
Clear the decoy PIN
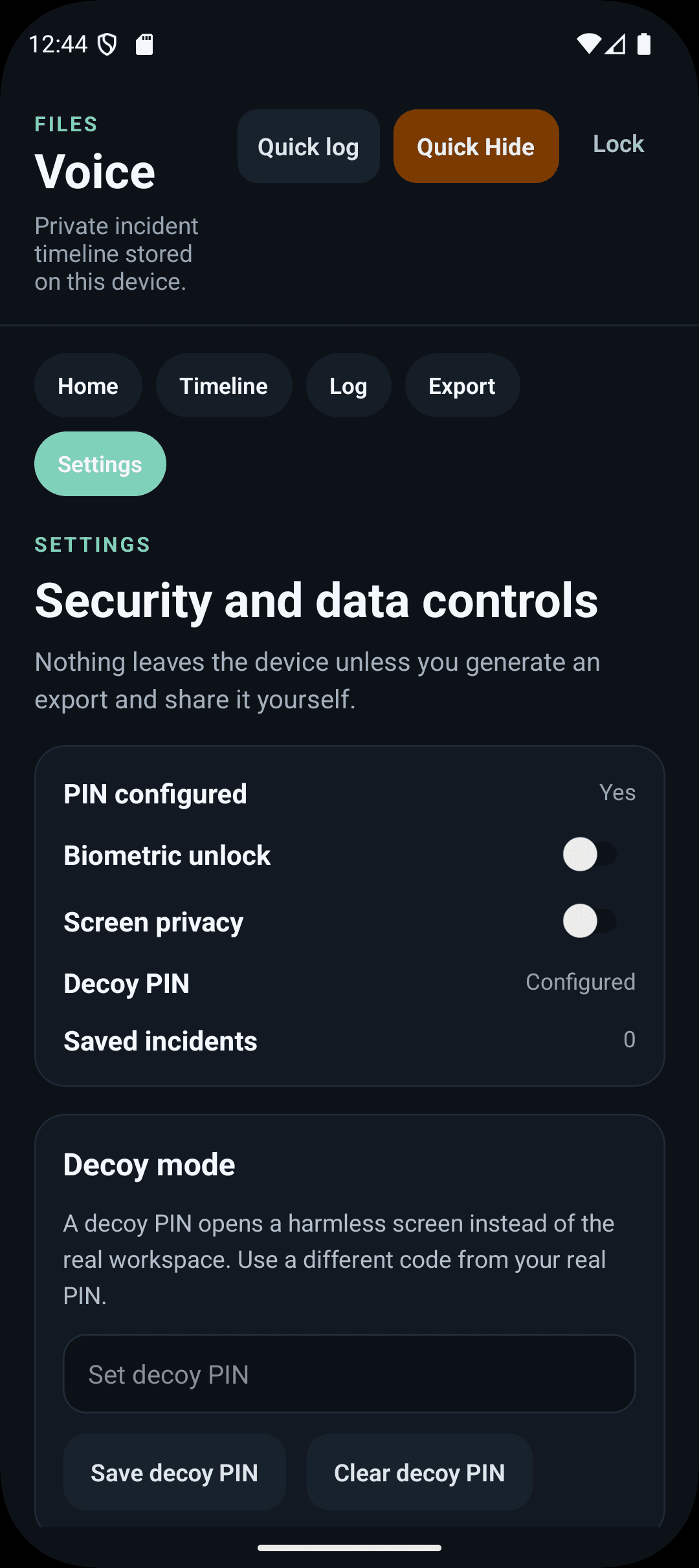419,1472
